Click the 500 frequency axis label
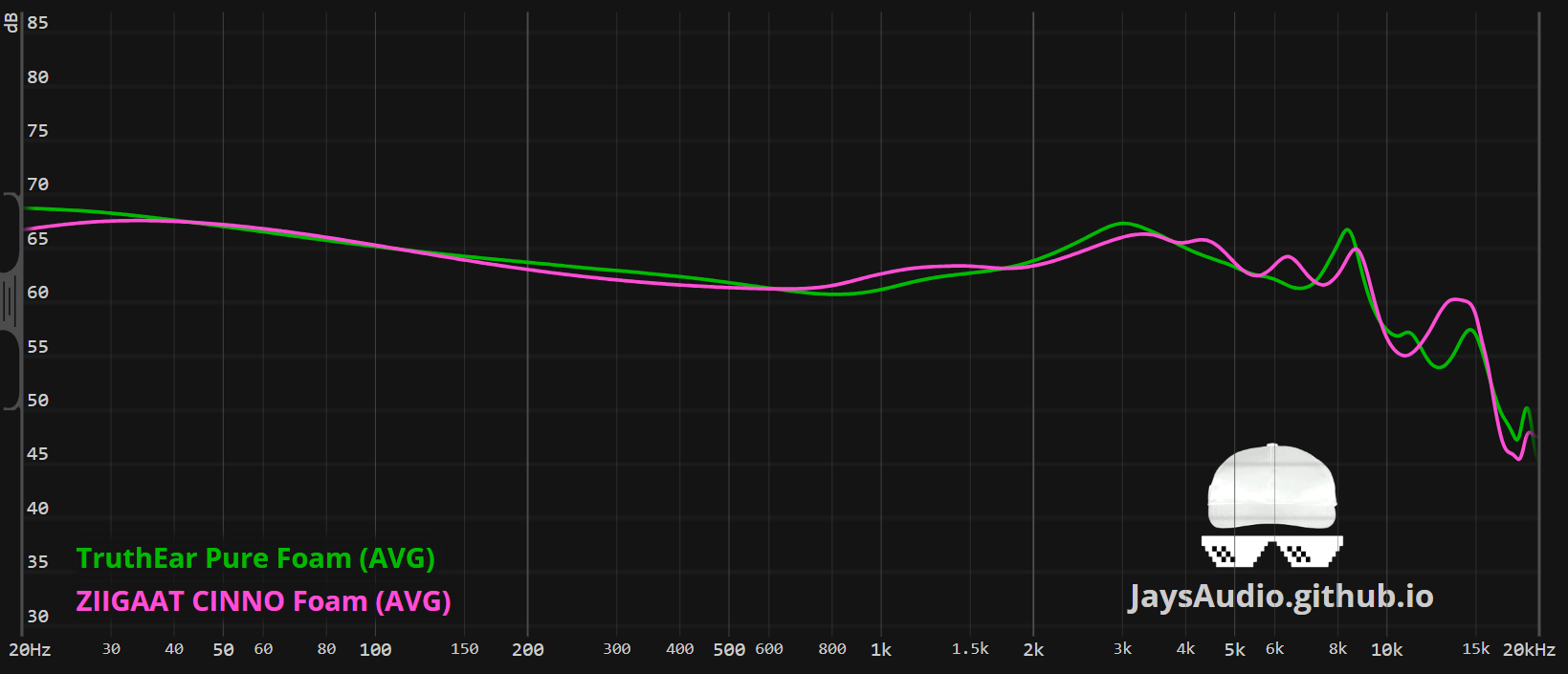The image size is (1568, 674). [729, 650]
